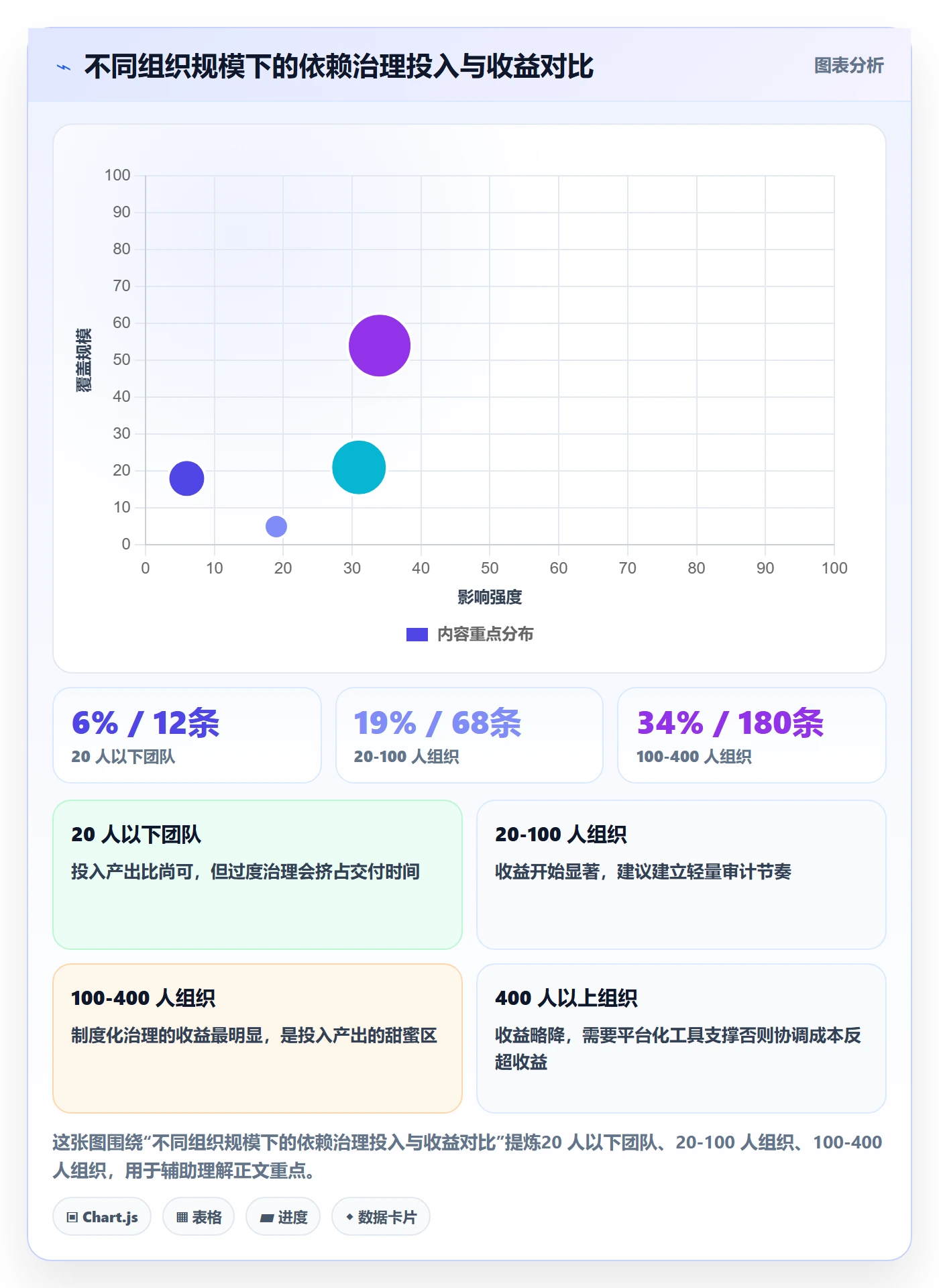Click the Chart.js tag chip

pos(102,1217)
